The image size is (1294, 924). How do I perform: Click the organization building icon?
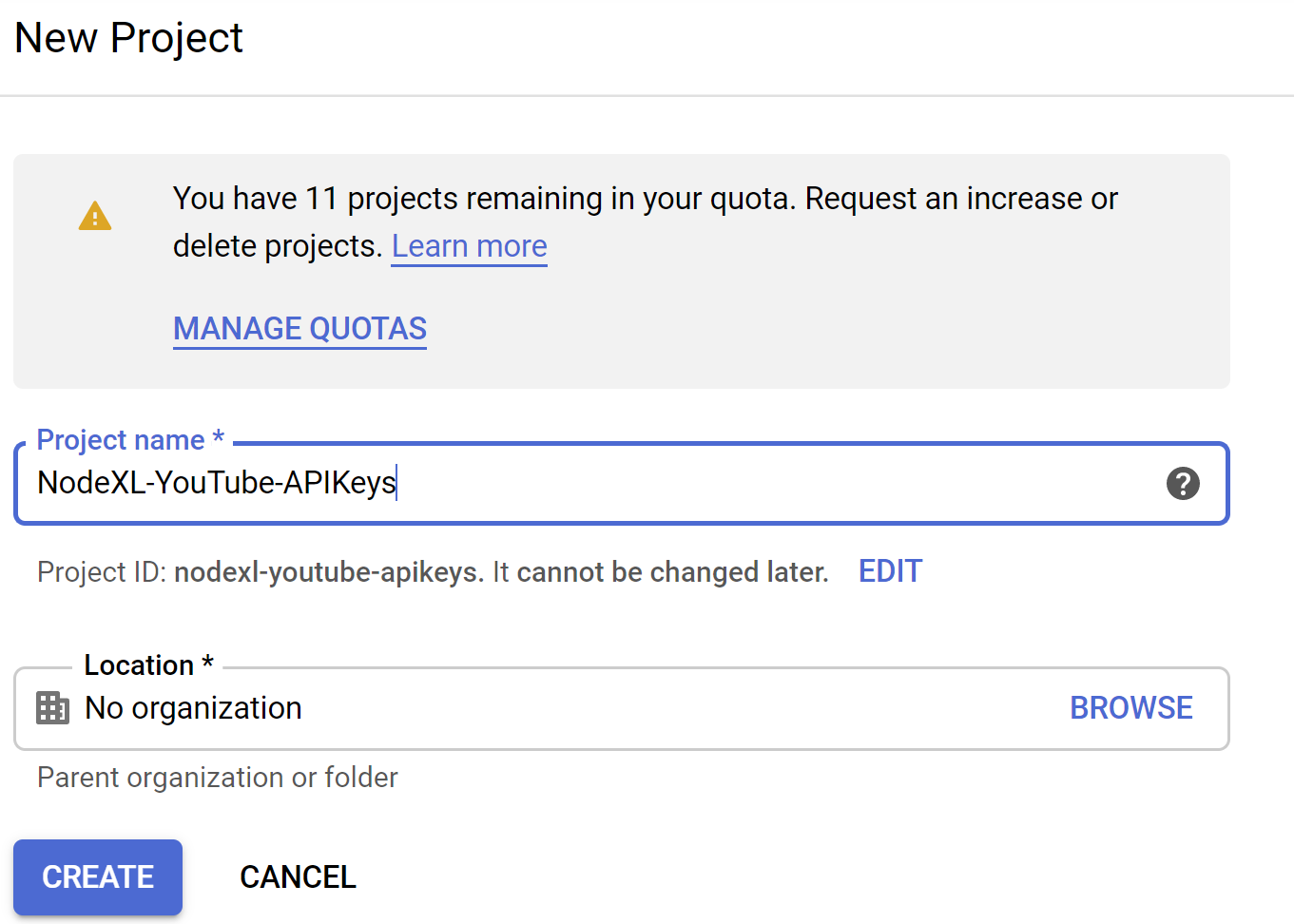coord(53,708)
